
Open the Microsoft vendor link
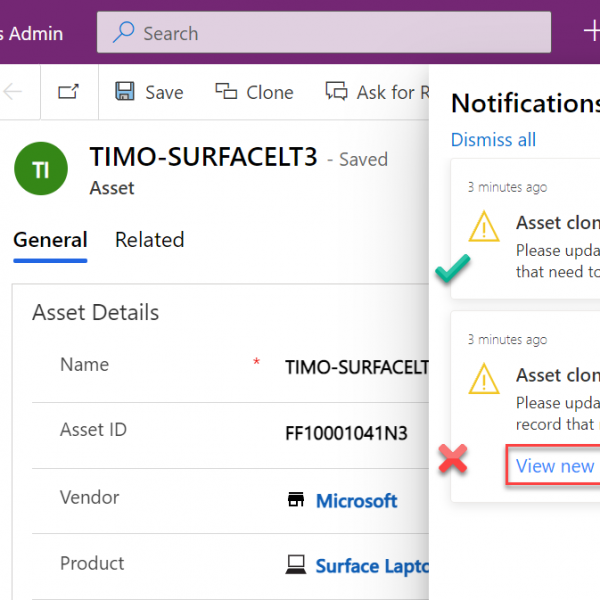click(356, 501)
